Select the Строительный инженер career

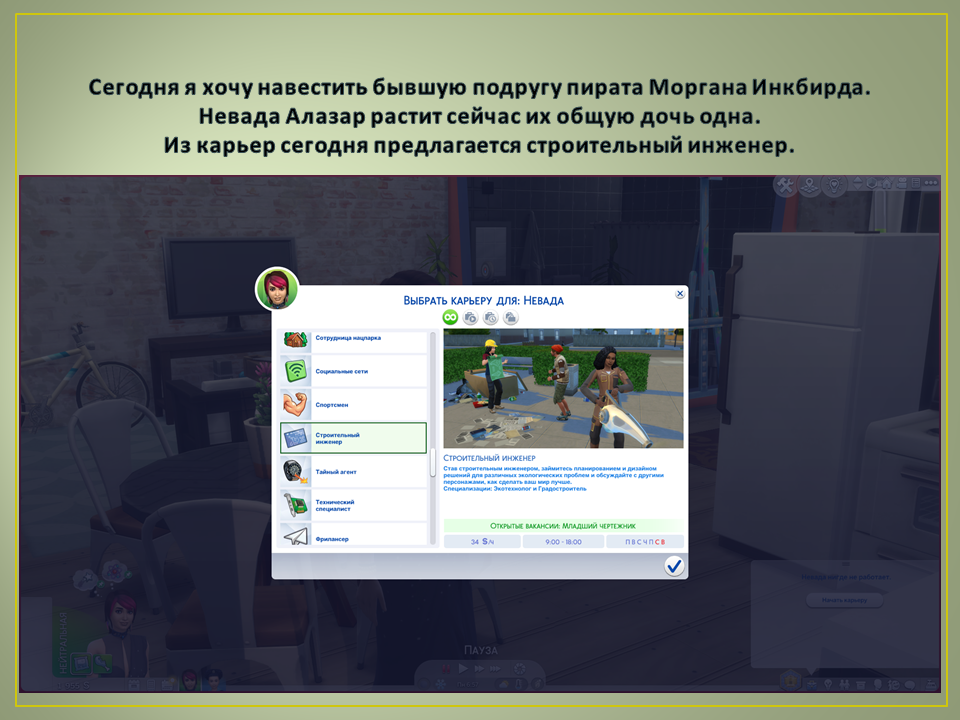click(x=353, y=438)
